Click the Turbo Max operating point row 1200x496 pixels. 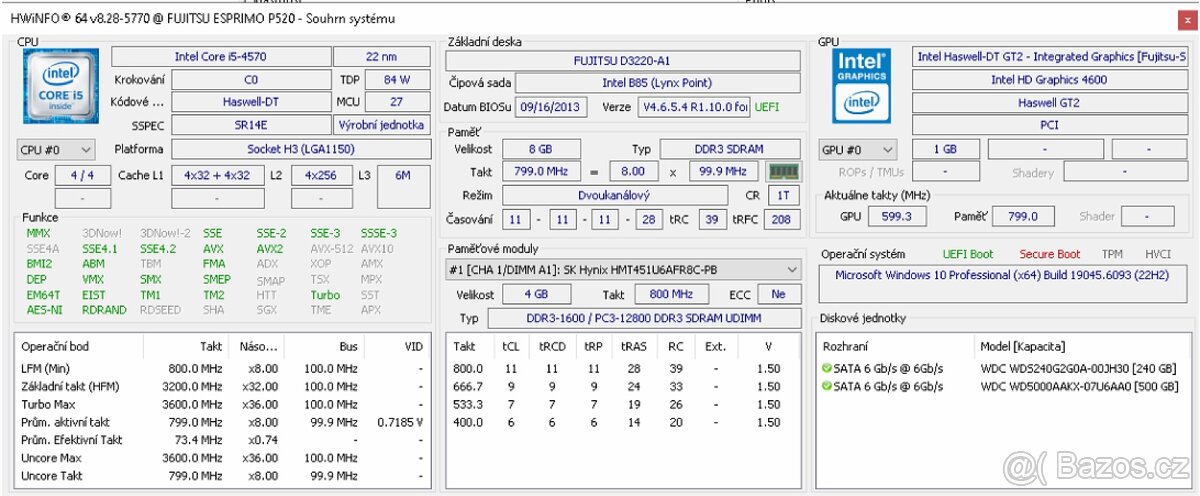pos(223,404)
